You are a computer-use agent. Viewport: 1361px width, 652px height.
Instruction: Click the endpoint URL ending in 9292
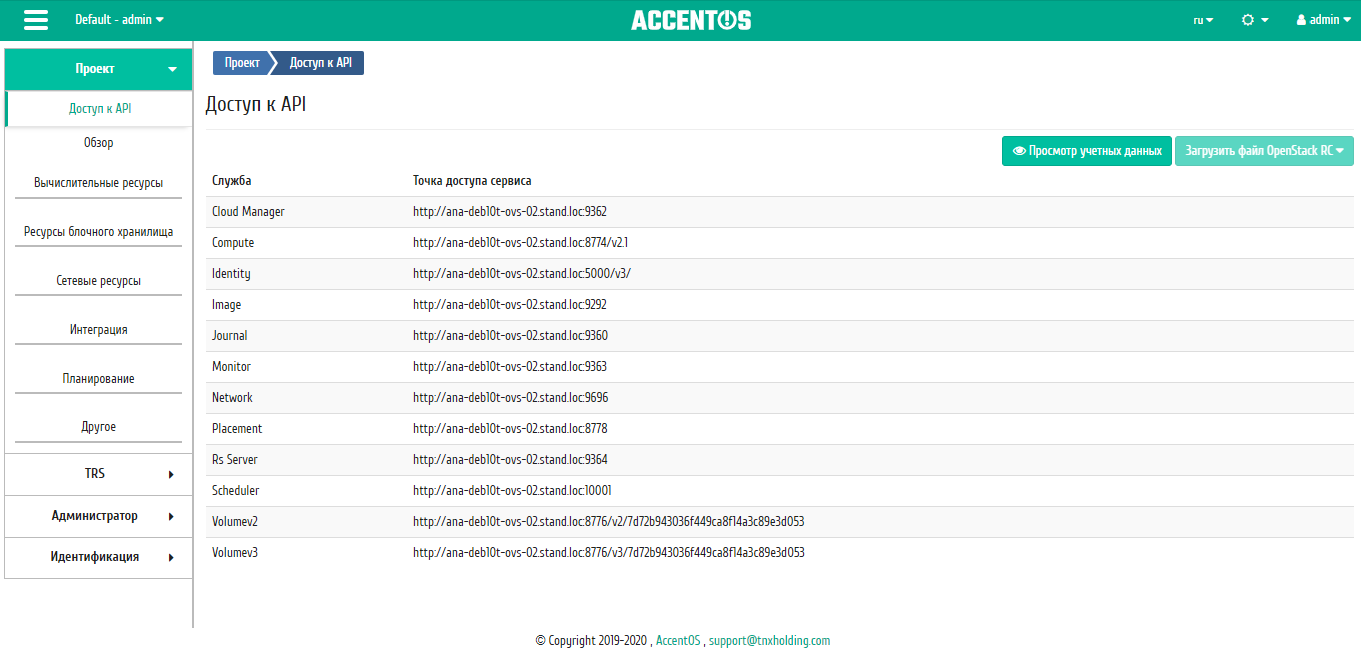click(x=510, y=305)
